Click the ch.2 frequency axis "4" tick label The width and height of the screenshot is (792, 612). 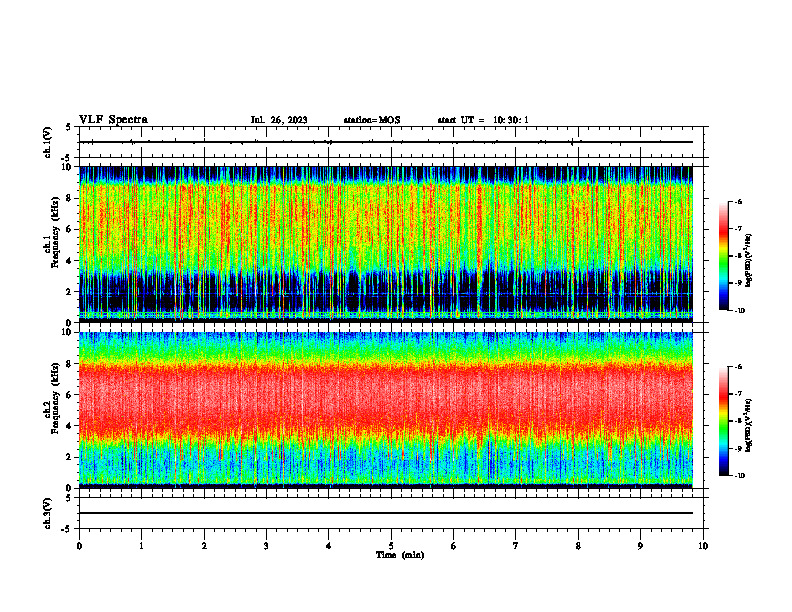point(70,426)
